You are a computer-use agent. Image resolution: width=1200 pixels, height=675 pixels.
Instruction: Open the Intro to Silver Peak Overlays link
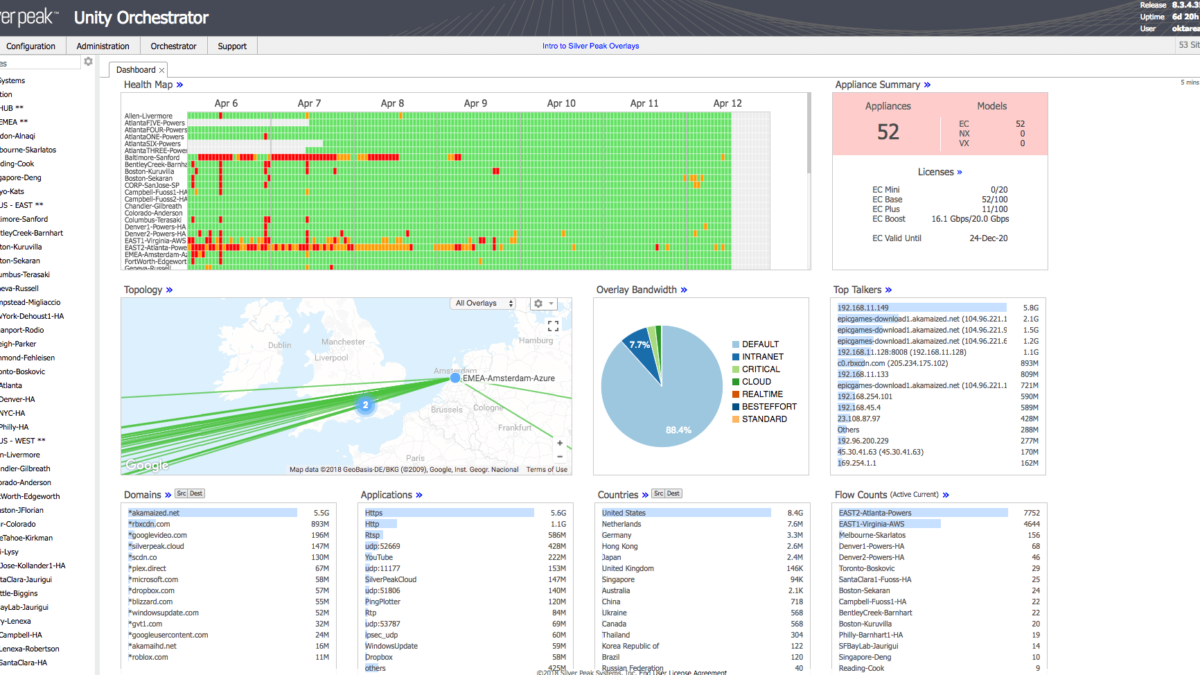[591, 46]
